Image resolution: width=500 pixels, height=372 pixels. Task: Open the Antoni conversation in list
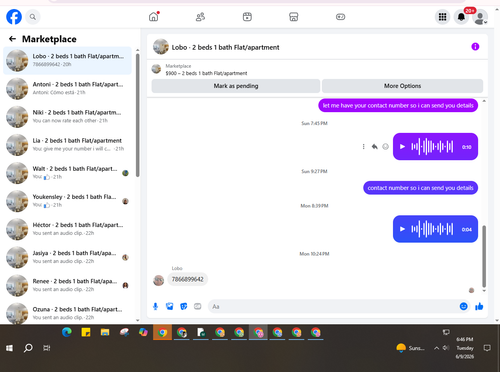tap(67, 89)
